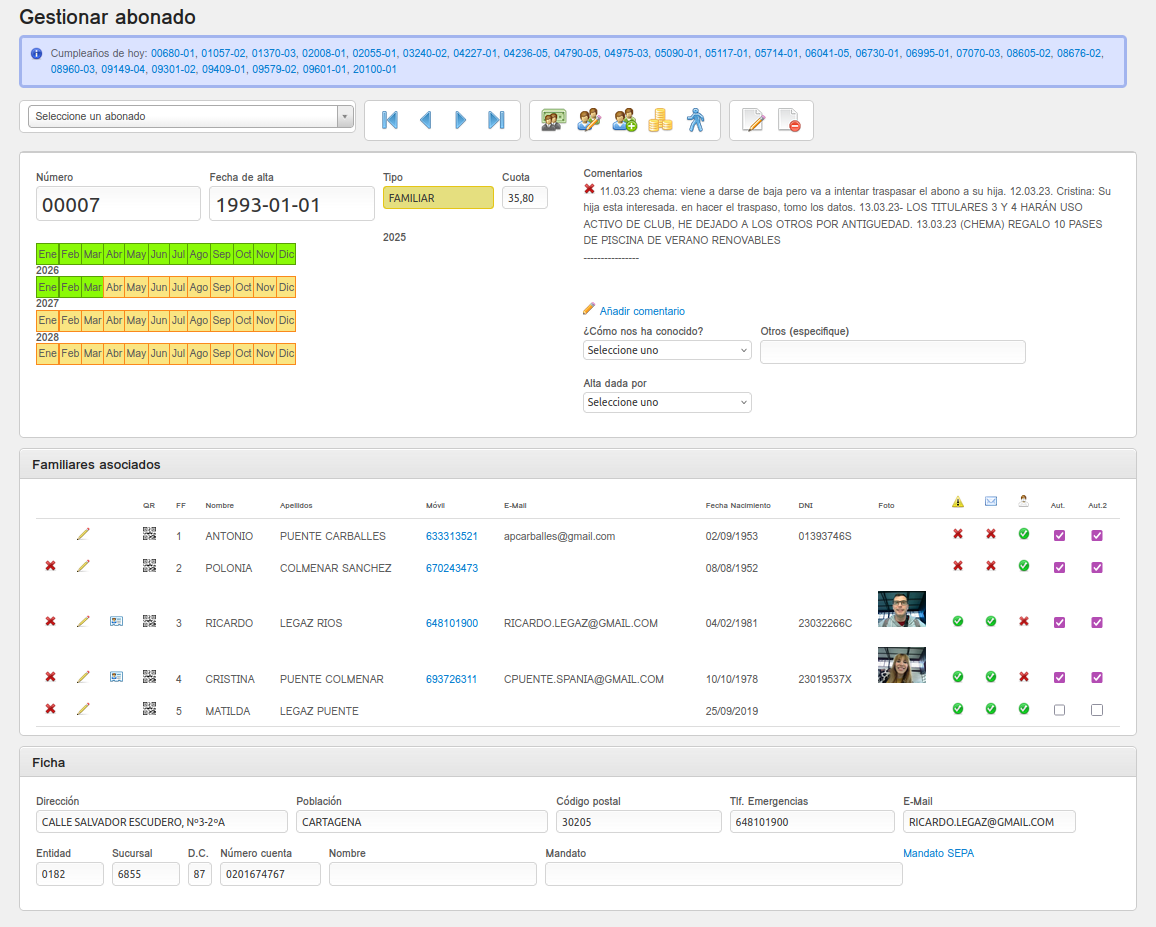Uncheck the Aut. checkbox for RICARDO
The height and width of the screenshot is (927, 1156).
point(1060,622)
